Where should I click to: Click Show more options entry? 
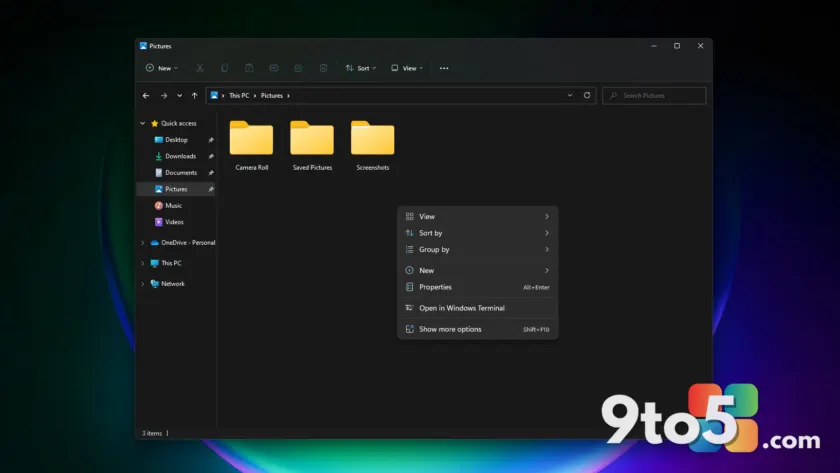click(x=477, y=329)
